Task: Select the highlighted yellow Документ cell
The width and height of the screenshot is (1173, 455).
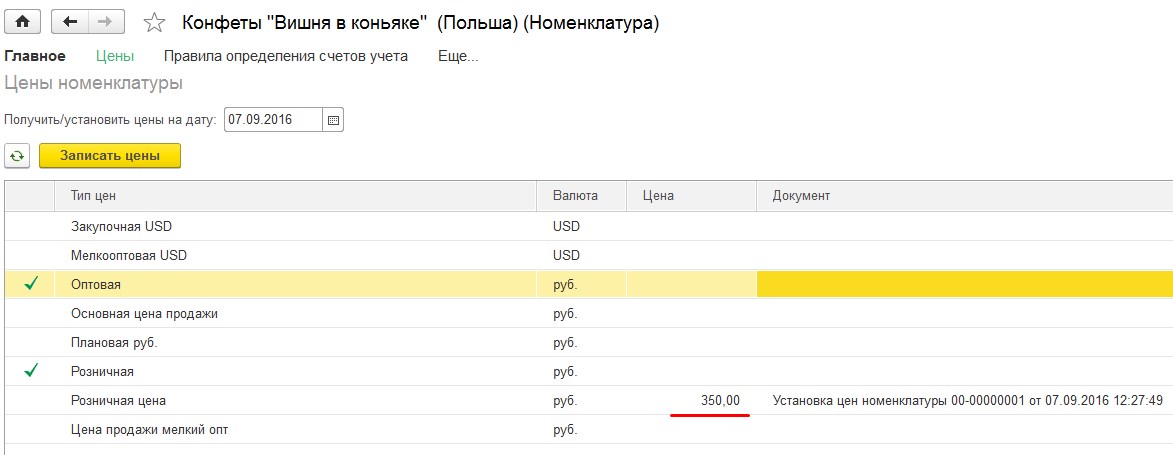Action: pos(963,284)
